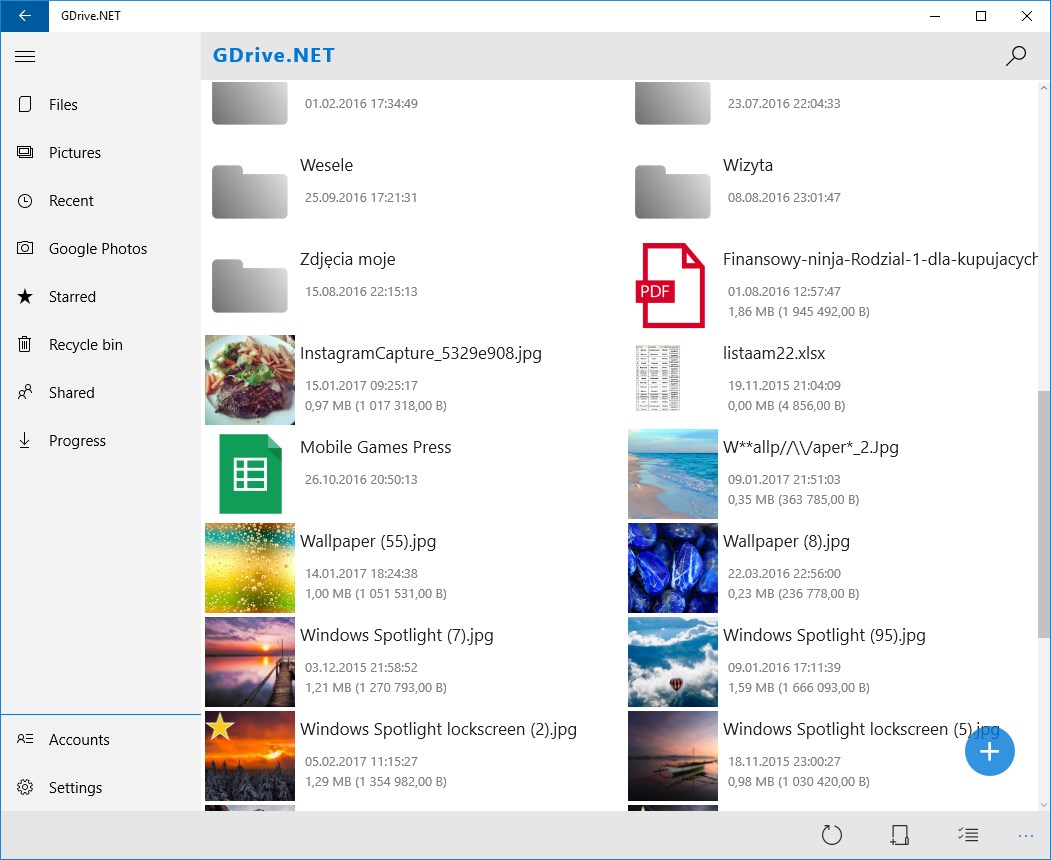Enable multi-select mode from the bottom toolbar
Image resolution: width=1051 pixels, height=860 pixels.
pyautogui.click(x=967, y=835)
